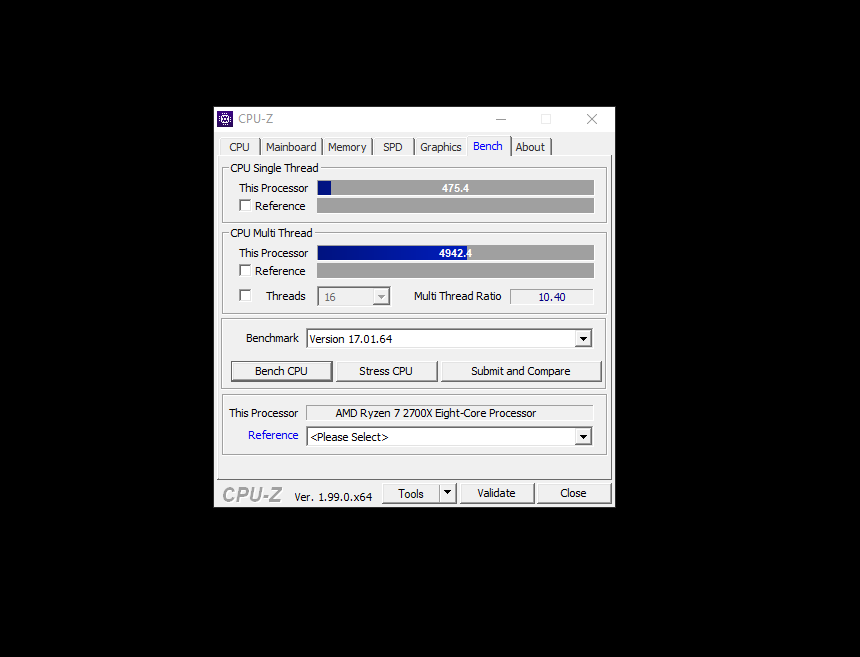
Task: Start the Bench CPU test
Action: (281, 371)
